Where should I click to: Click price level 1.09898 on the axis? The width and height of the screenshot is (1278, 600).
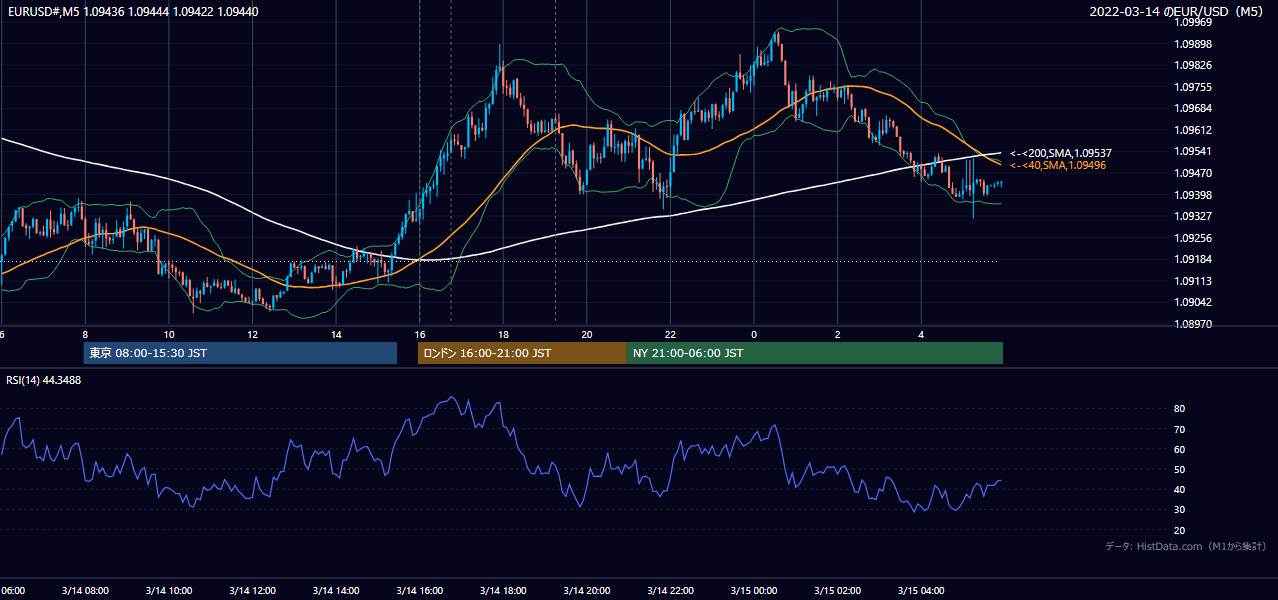coord(1194,44)
